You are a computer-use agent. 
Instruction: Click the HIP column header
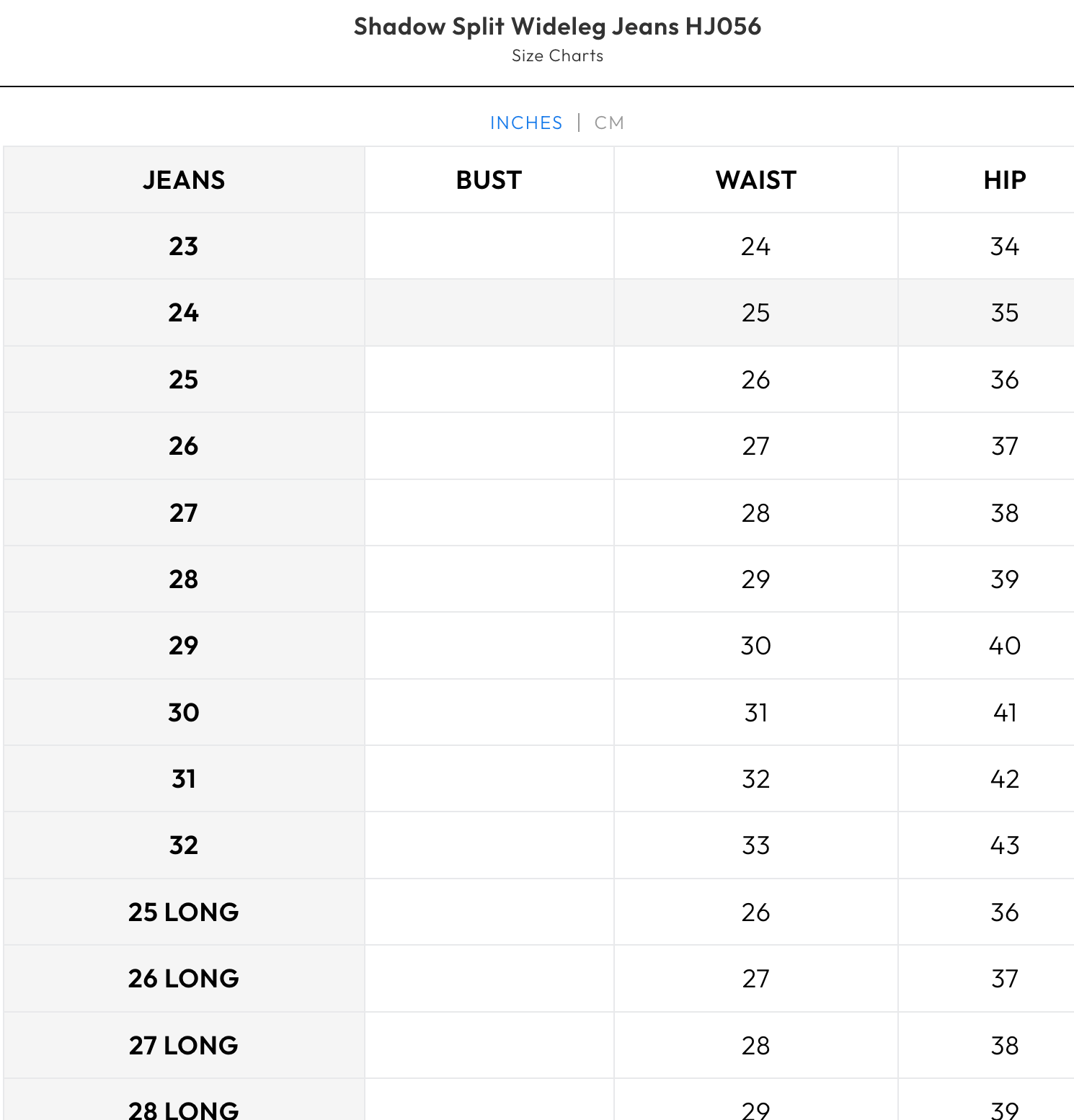[1004, 180]
